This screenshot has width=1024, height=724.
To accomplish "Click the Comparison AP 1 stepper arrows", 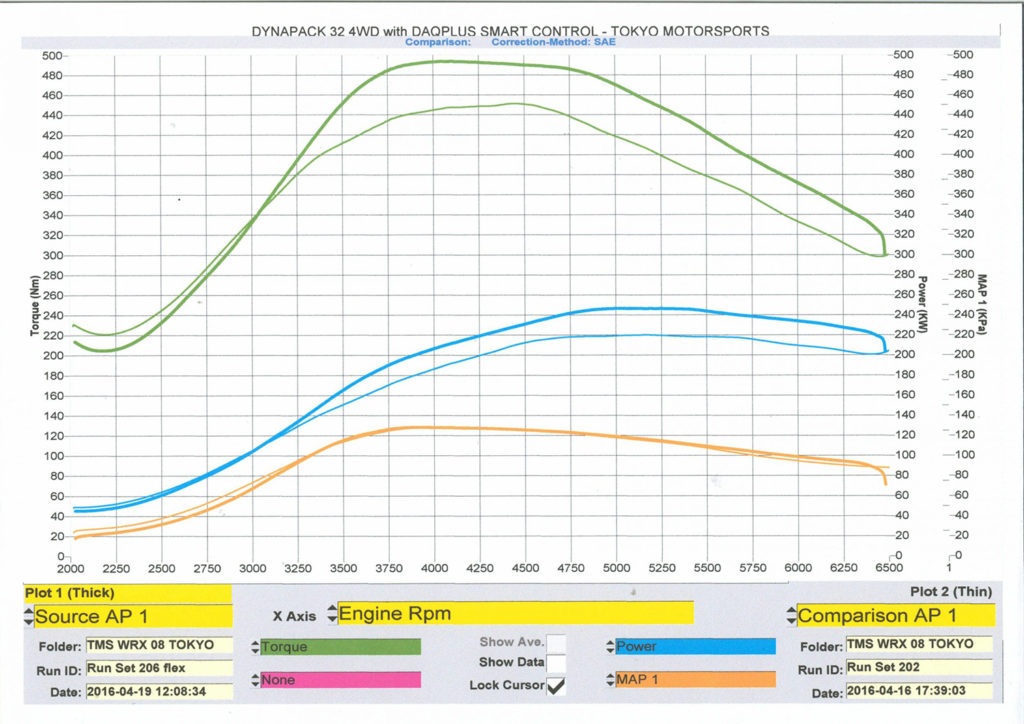I will [x=792, y=615].
